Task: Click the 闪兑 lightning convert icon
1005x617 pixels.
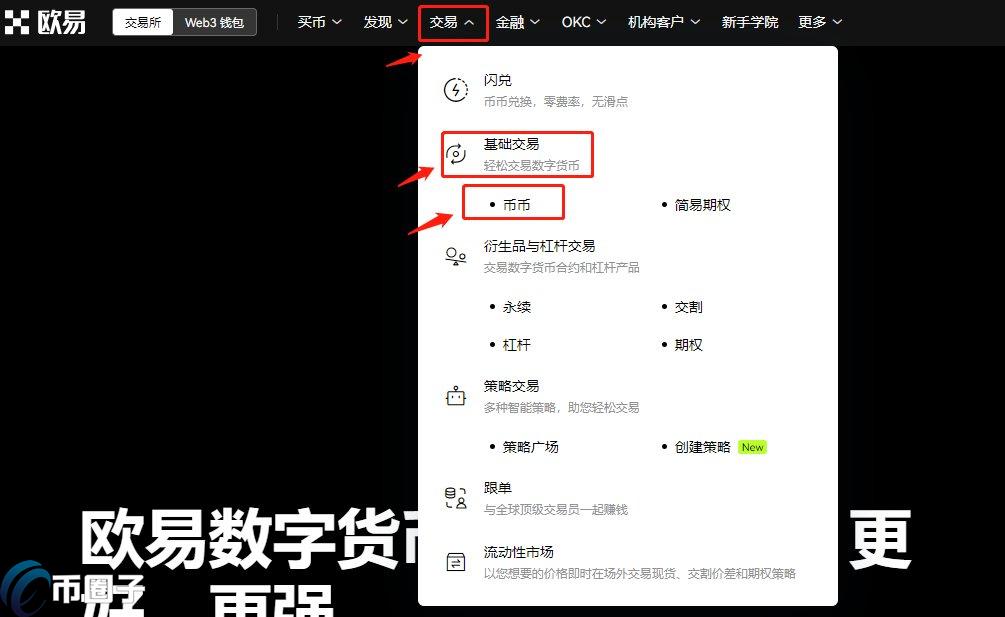Action: [x=455, y=90]
